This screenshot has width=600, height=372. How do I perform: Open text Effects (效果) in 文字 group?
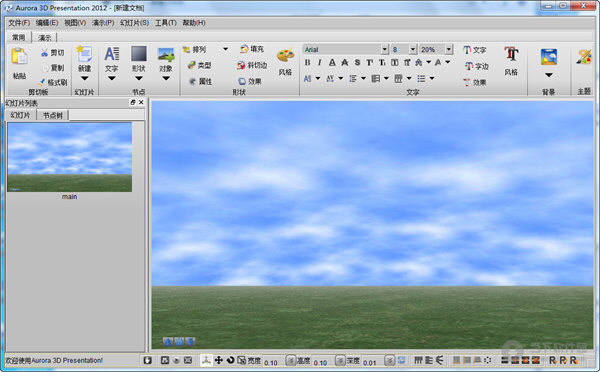coord(474,82)
